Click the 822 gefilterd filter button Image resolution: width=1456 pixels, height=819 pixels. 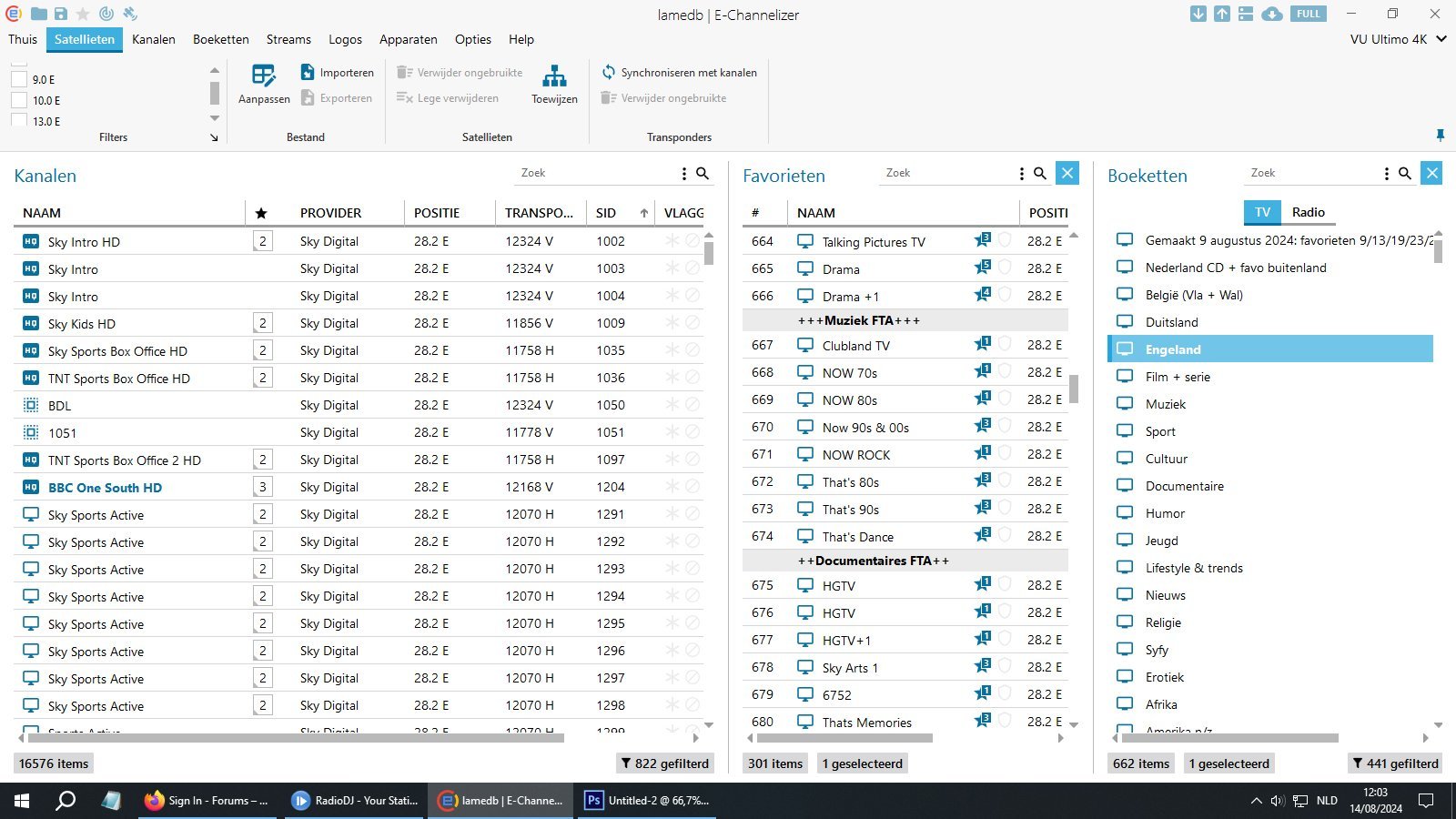coord(664,763)
